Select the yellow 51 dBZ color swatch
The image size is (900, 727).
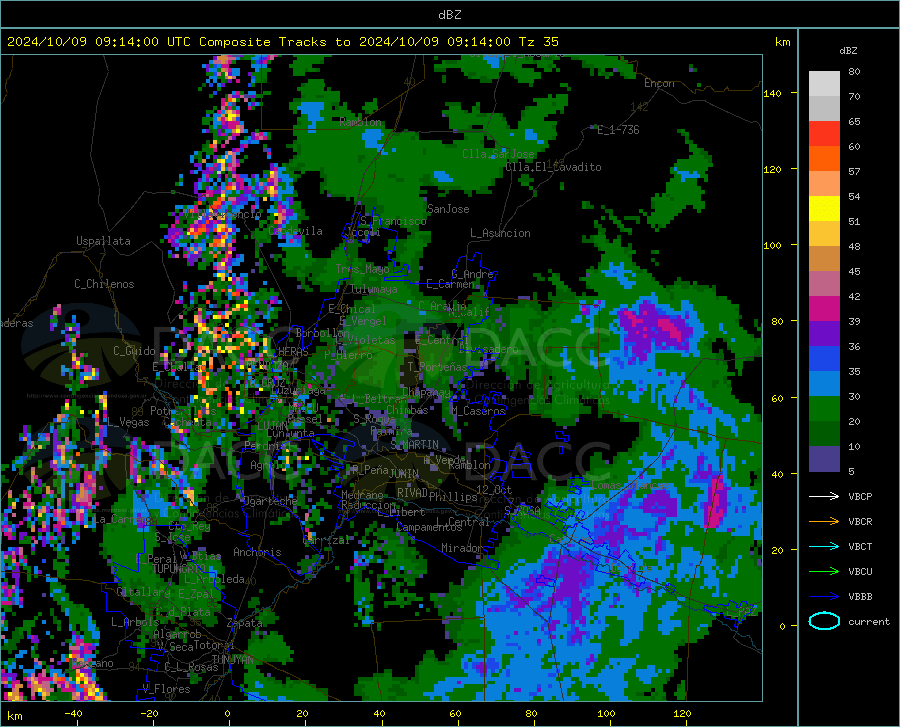(824, 209)
